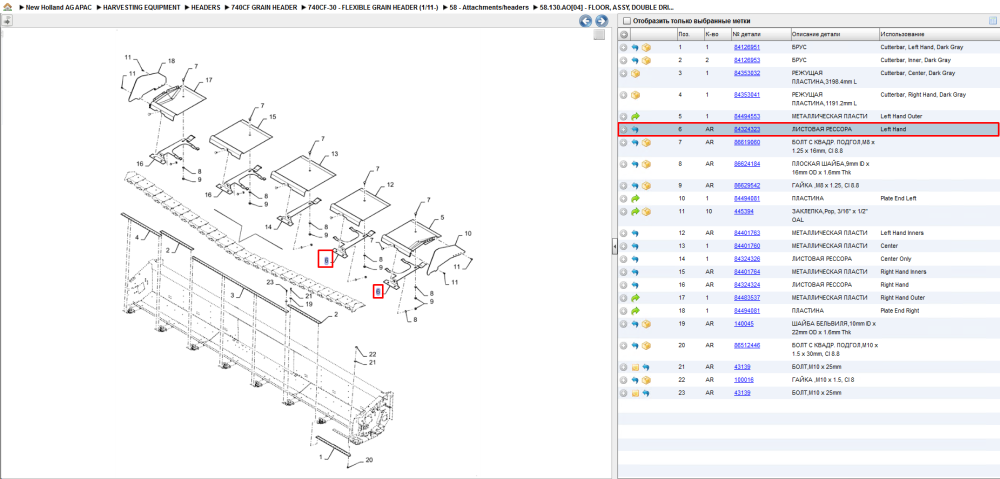Click the yellow note icon in row 21
This screenshot has height=479, width=1000.
635,367
